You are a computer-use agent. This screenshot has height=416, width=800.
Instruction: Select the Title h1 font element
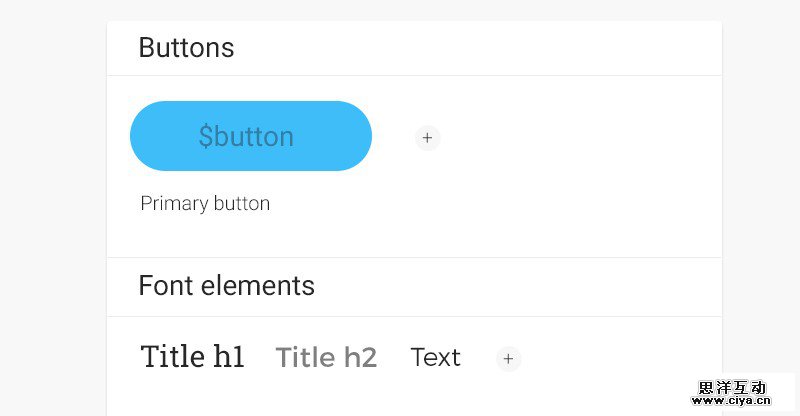[x=193, y=357]
